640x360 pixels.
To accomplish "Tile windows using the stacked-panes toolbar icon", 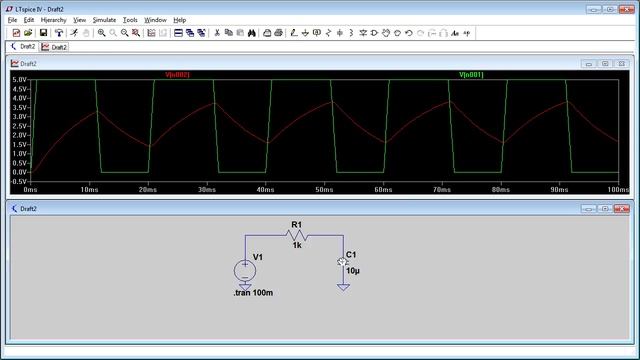I will pyautogui.click(x=178, y=33).
